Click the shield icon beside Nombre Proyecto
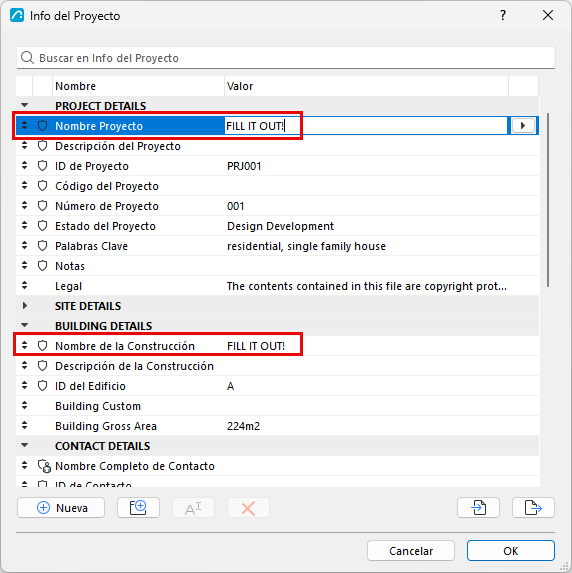The width and height of the screenshot is (572, 573). (x=43, y=126)
